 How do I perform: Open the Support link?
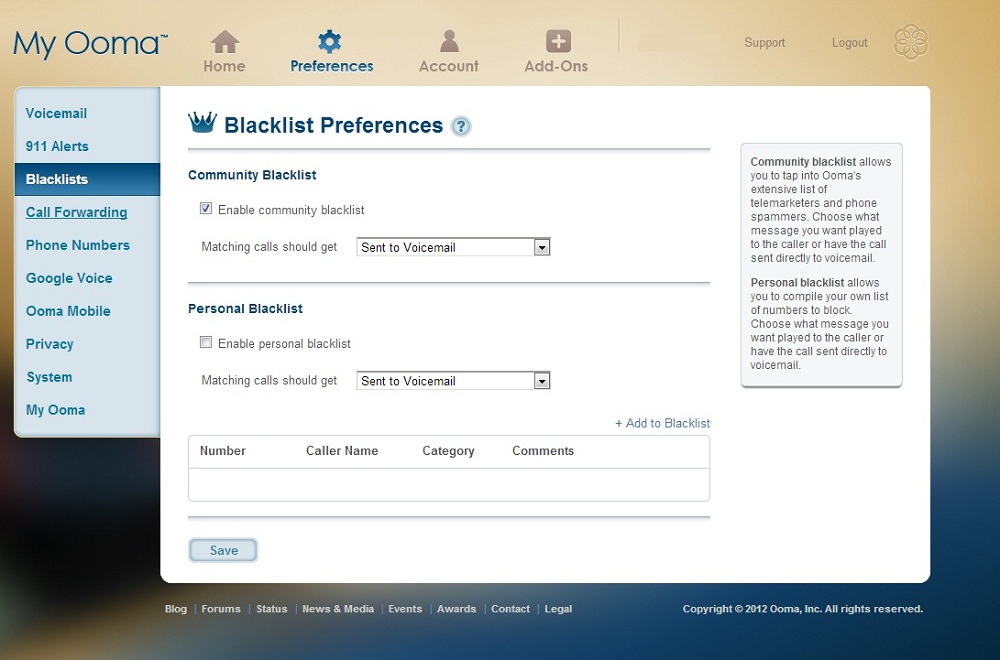[764, 43]
